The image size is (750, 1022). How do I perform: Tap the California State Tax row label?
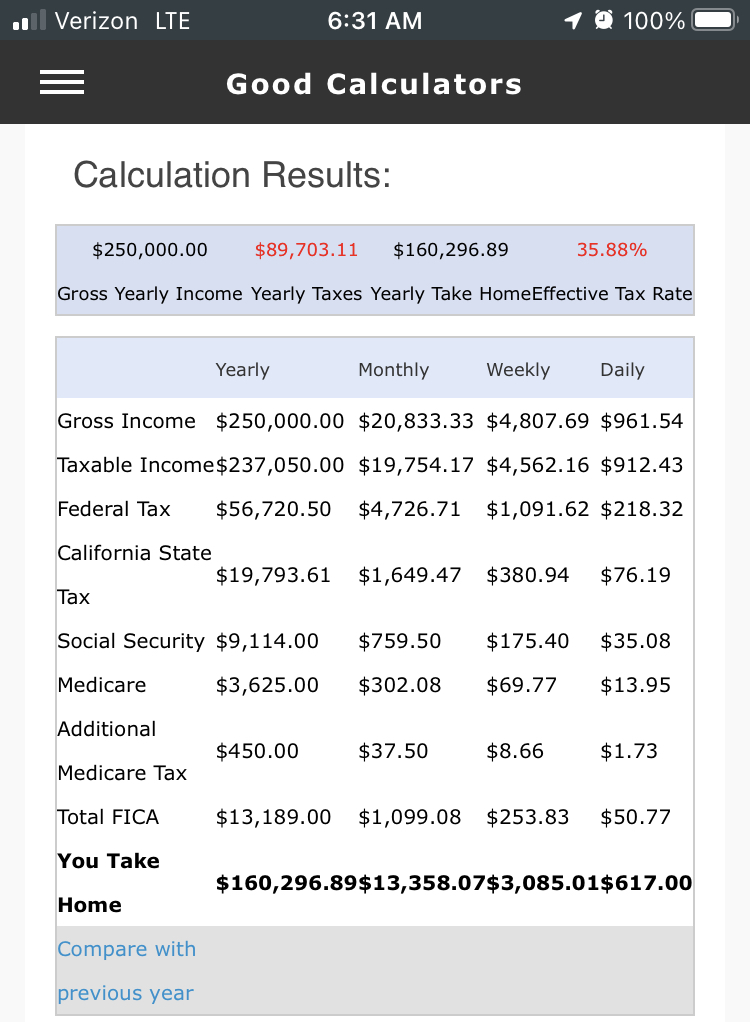click(134, 574)
